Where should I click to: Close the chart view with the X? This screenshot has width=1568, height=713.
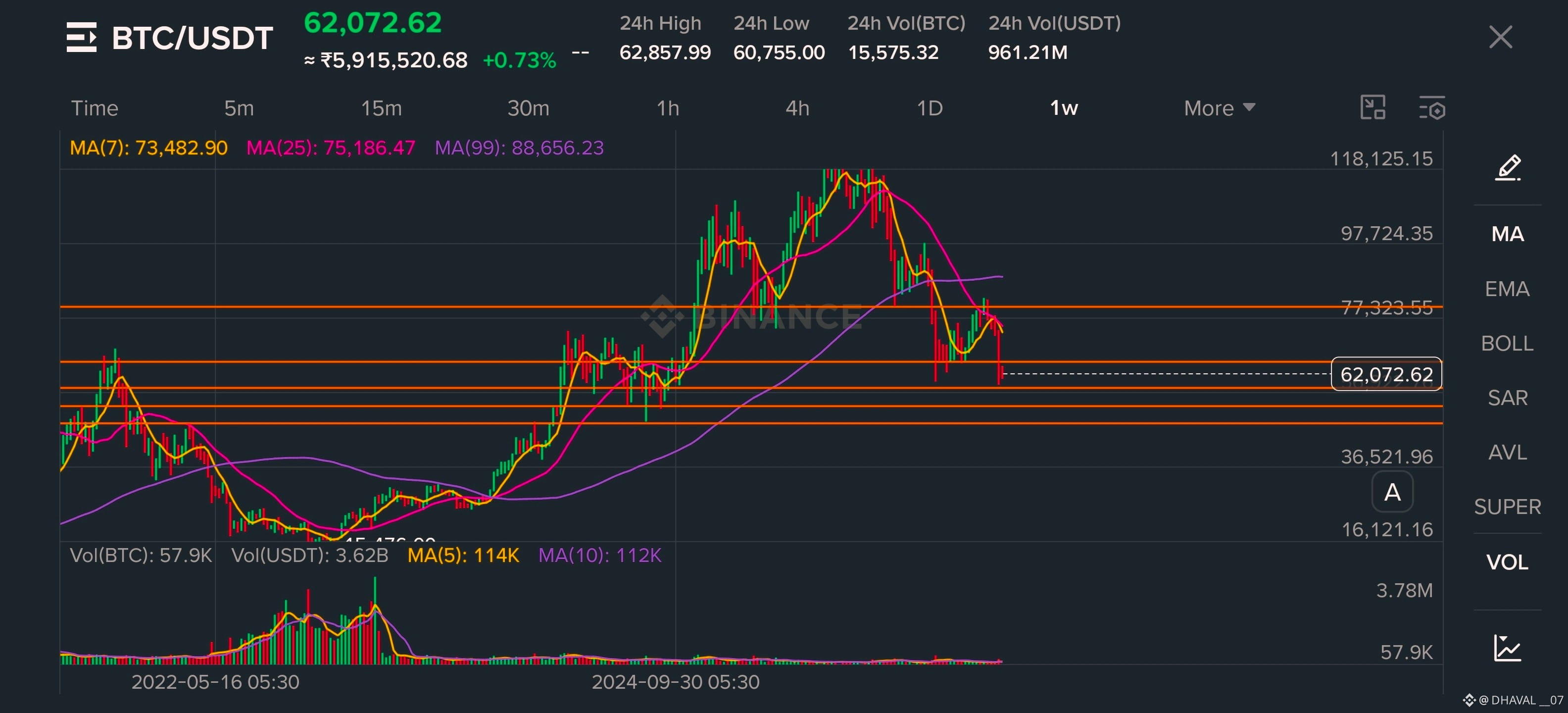(x=1500, y=37)
